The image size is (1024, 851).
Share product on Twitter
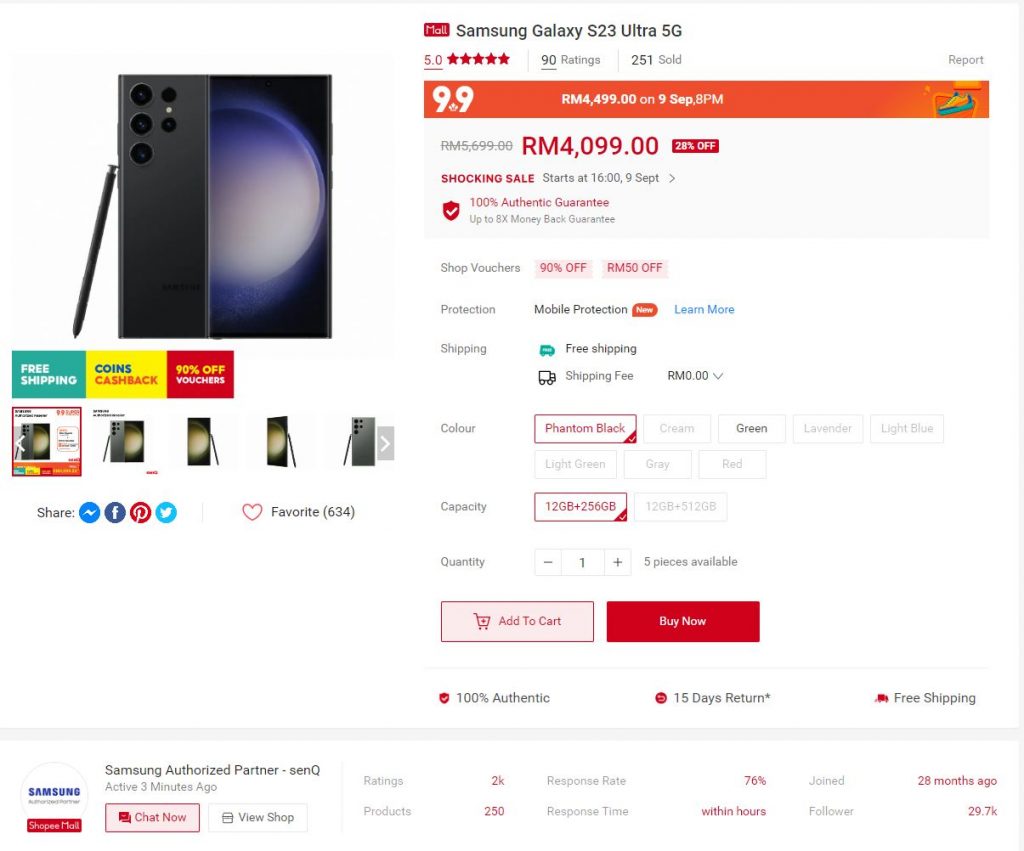pos(166,513)
